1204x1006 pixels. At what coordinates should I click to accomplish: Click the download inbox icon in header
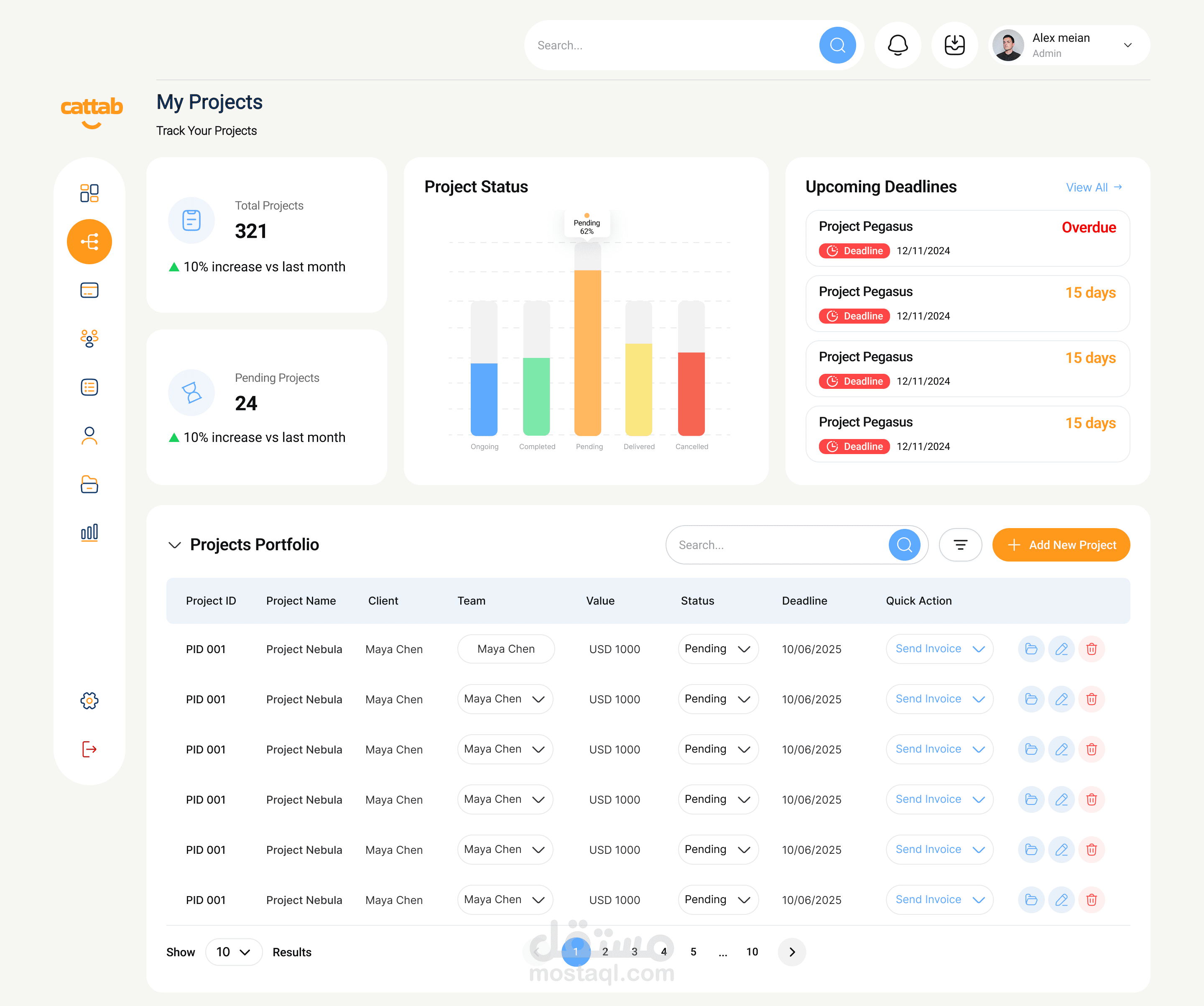click(954, 45)
